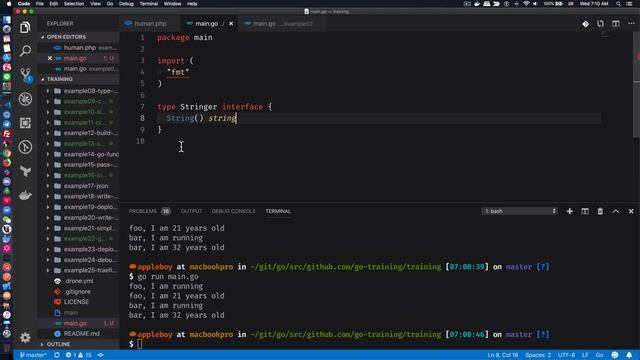The height and width of the screenshot is (360, 640).
Task: Click UTF-8 encoding status item
Action: [x=567, y=355]
